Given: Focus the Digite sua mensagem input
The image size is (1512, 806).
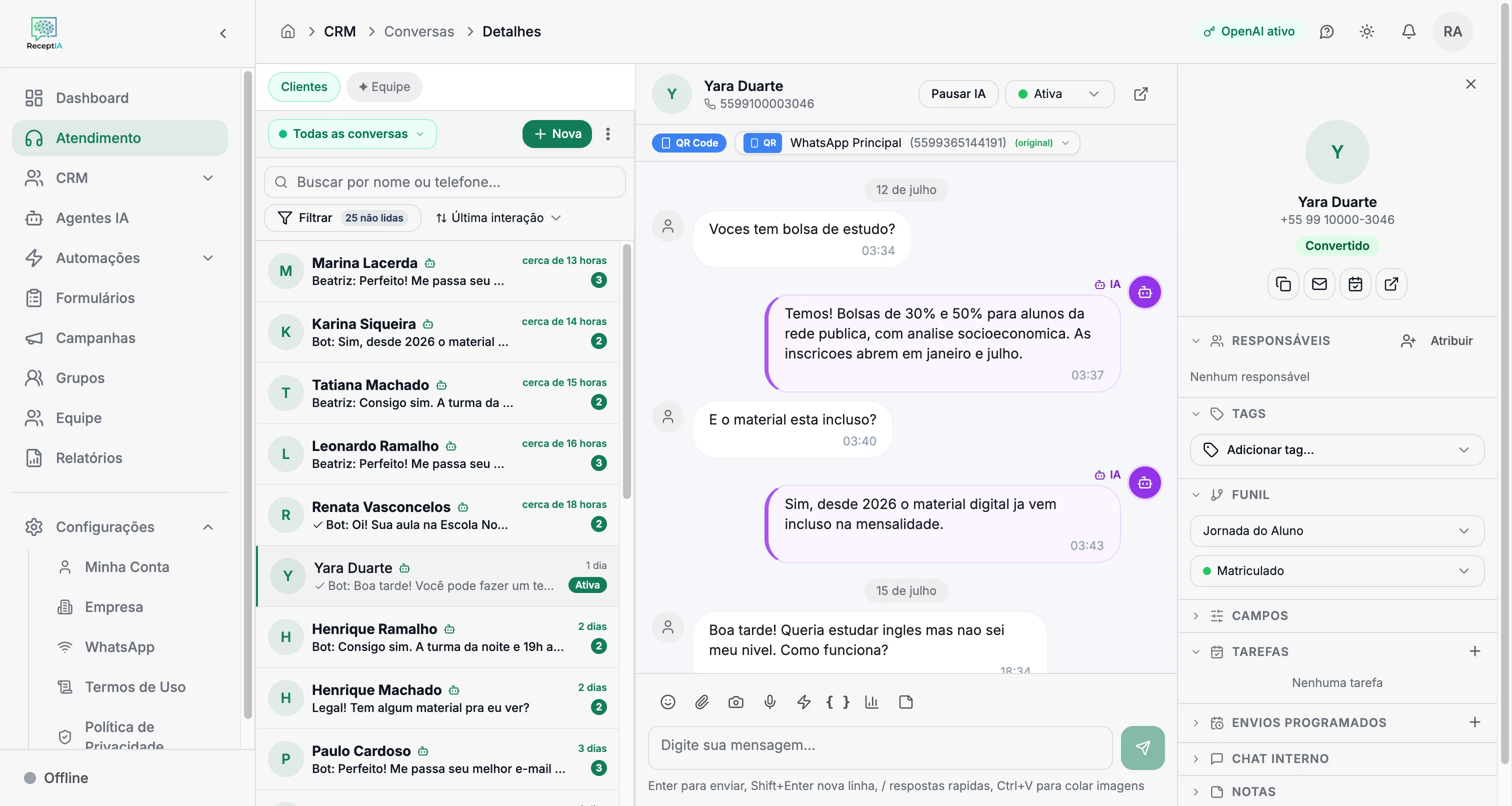Looking at the screenshot, I should point(880,748).
